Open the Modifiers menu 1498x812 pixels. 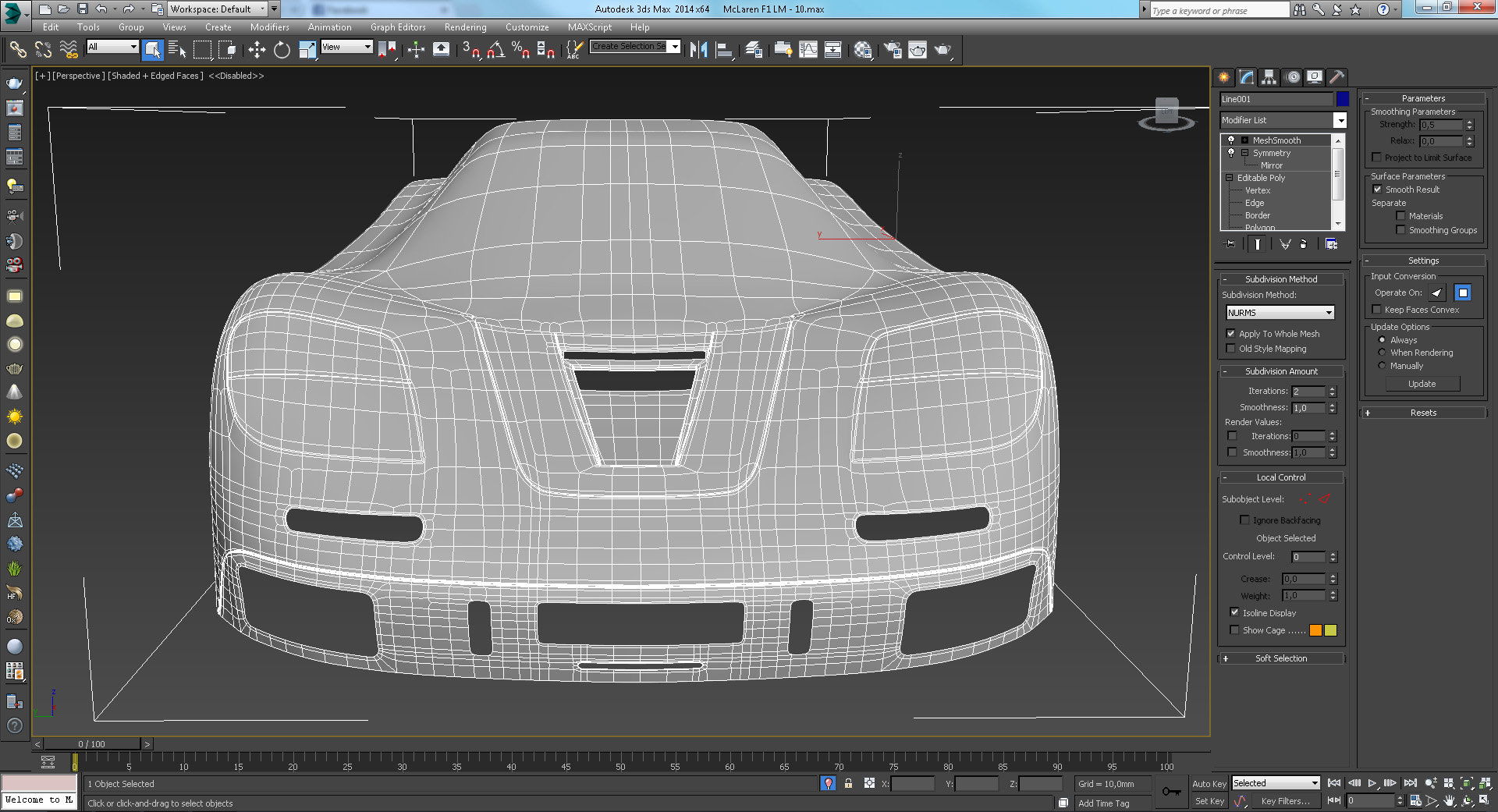click(269, 27)
